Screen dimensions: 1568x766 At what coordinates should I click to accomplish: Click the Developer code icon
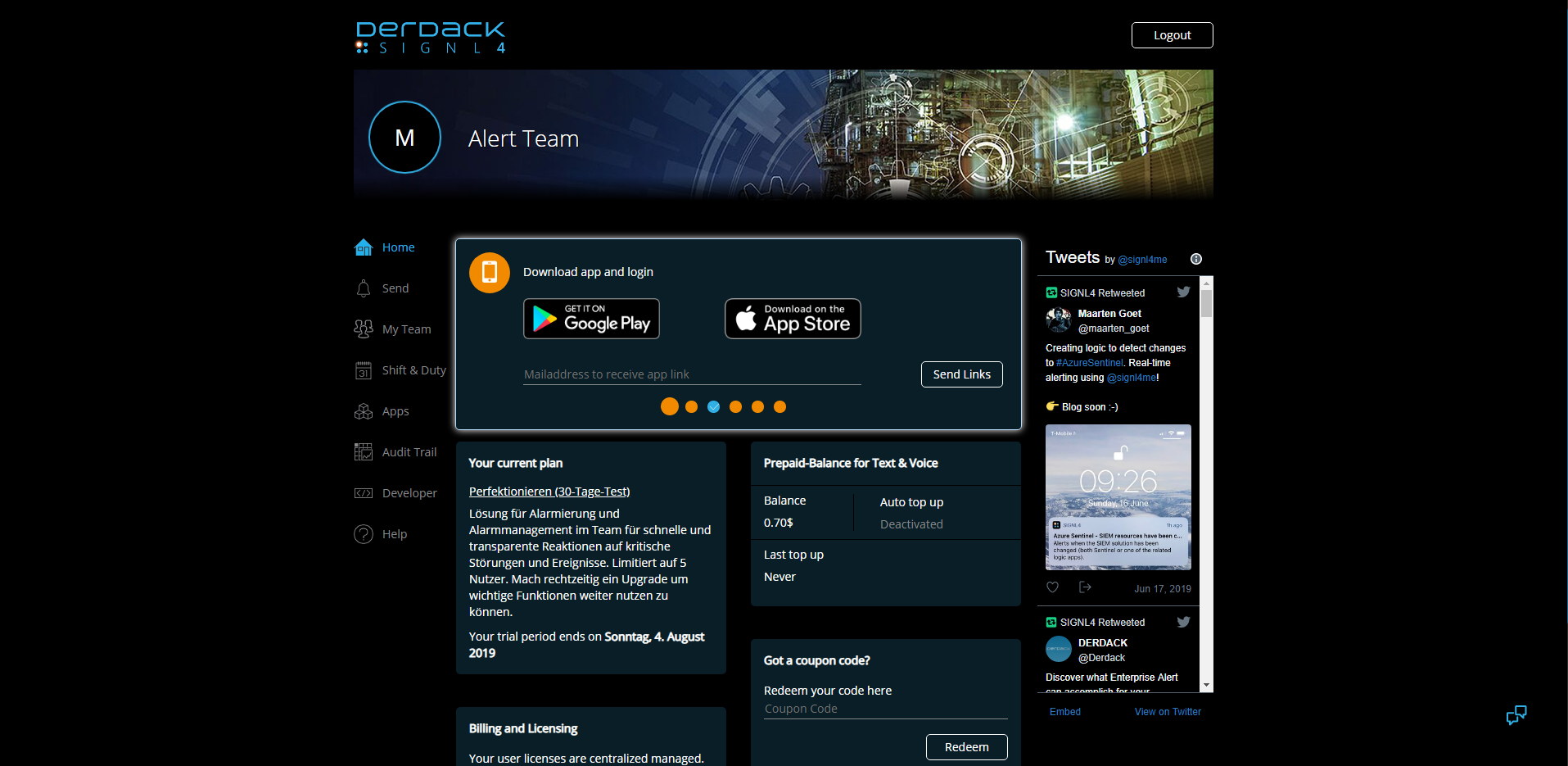click(364, 493)
